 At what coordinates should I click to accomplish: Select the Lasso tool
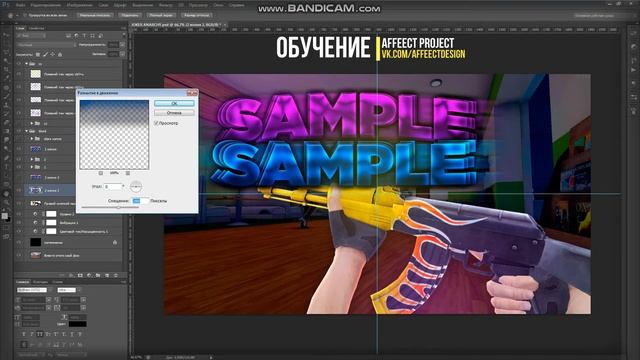click(6, 53)
